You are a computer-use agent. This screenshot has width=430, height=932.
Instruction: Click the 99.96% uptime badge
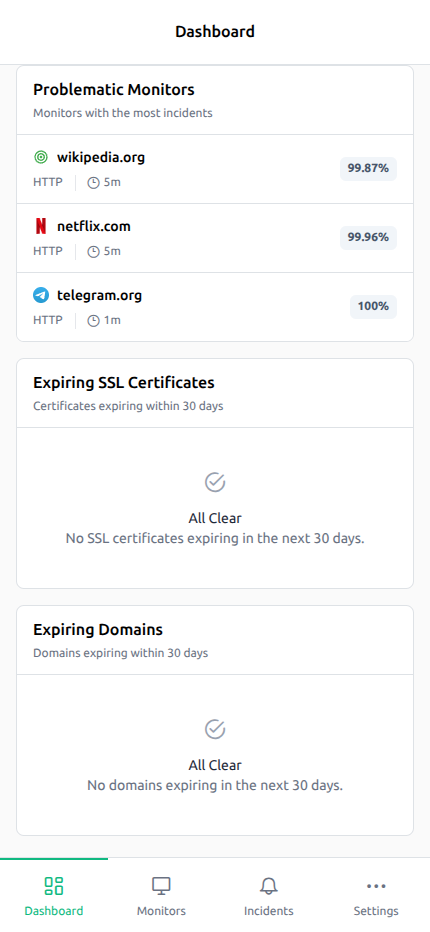point(368,238)
